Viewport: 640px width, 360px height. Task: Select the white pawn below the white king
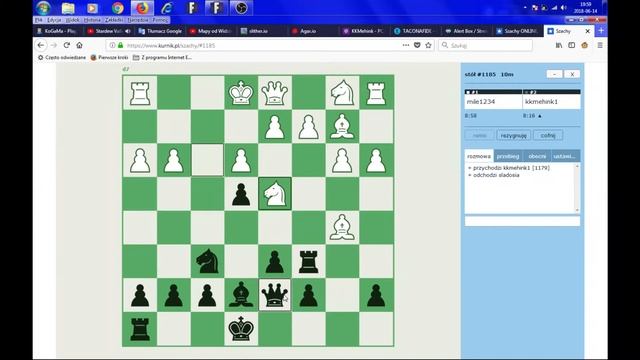[241, 160]
